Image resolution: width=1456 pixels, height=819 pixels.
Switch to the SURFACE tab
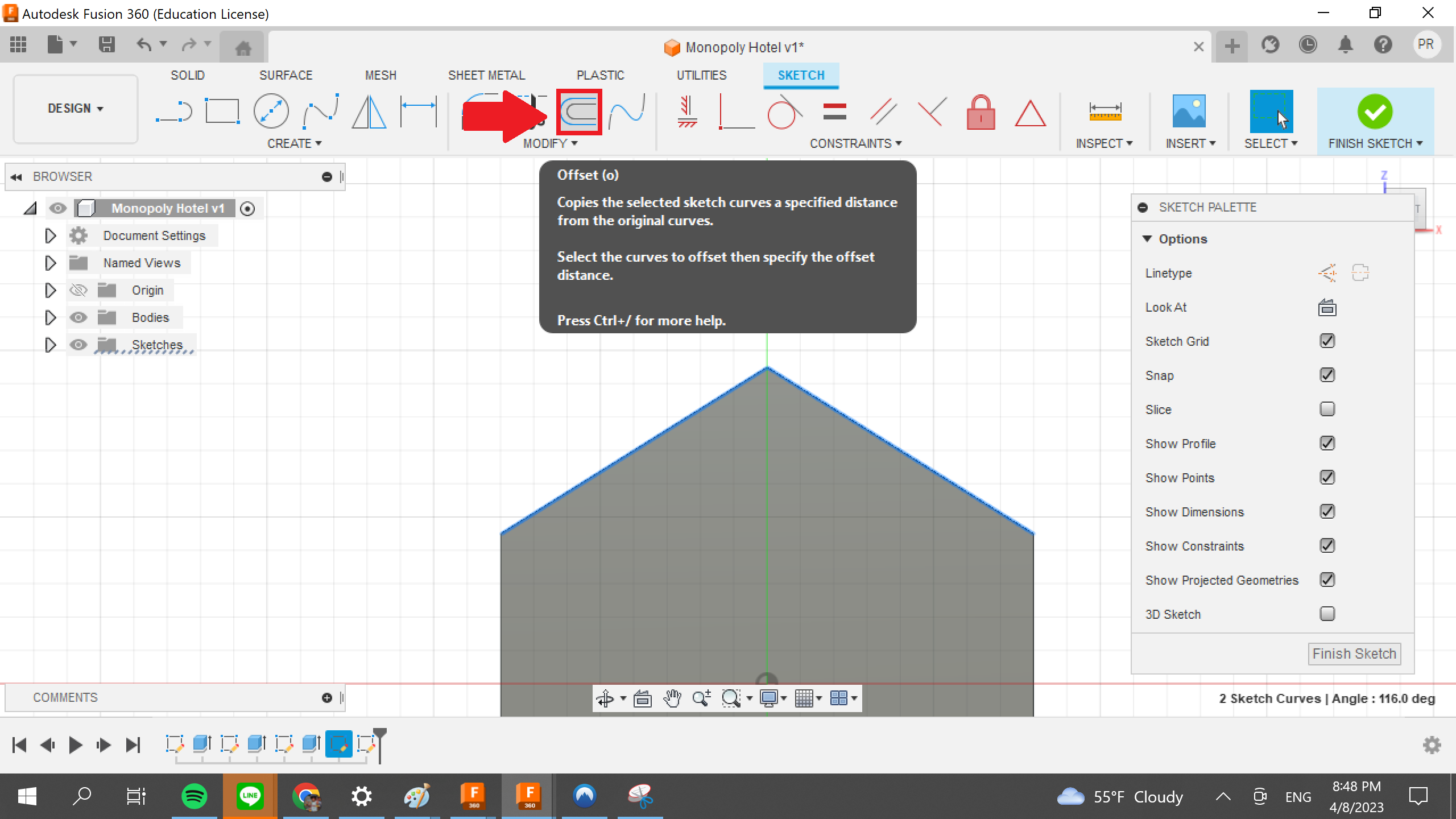coord(286,75)
